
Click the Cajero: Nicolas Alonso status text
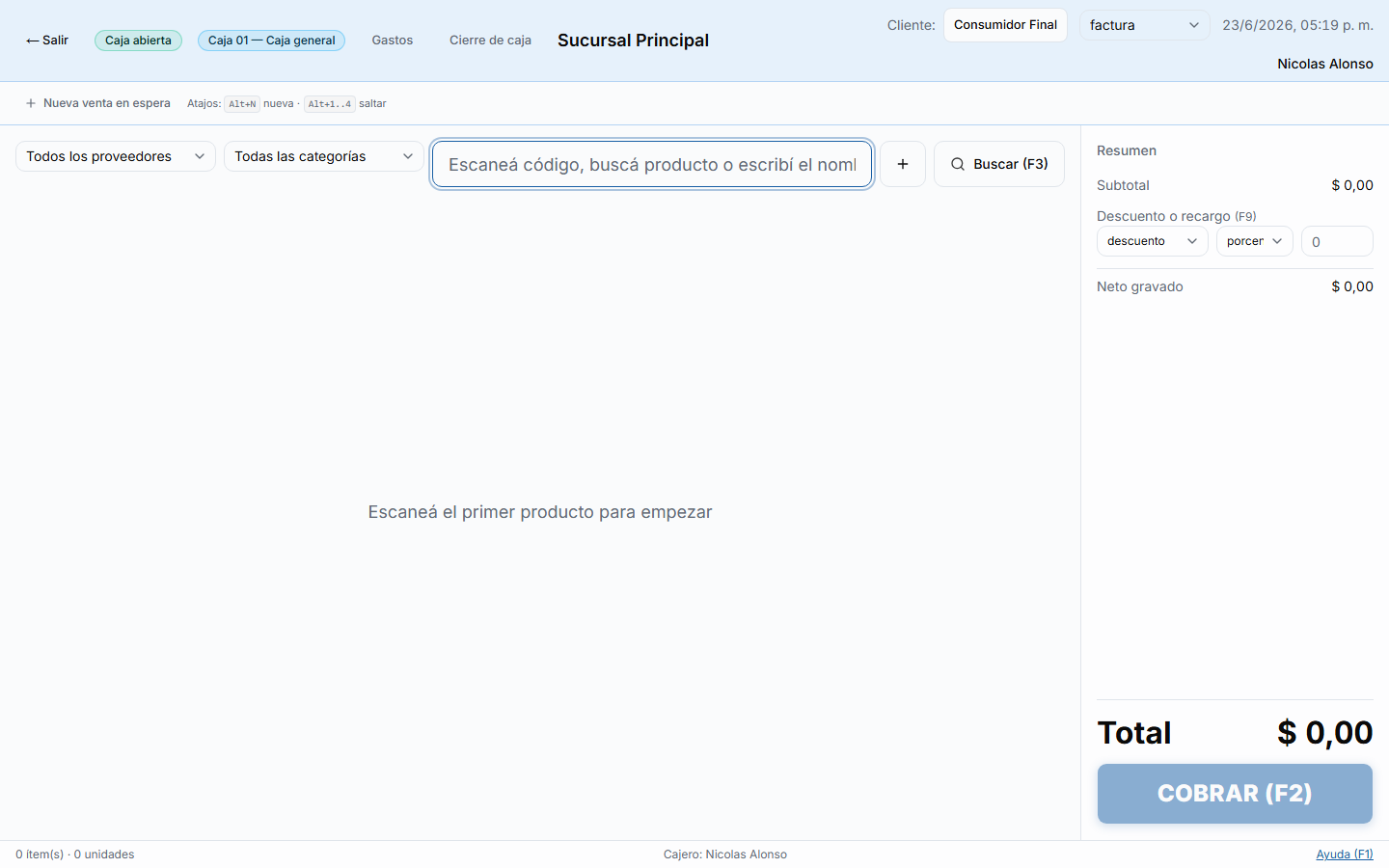tap(725, 854)
